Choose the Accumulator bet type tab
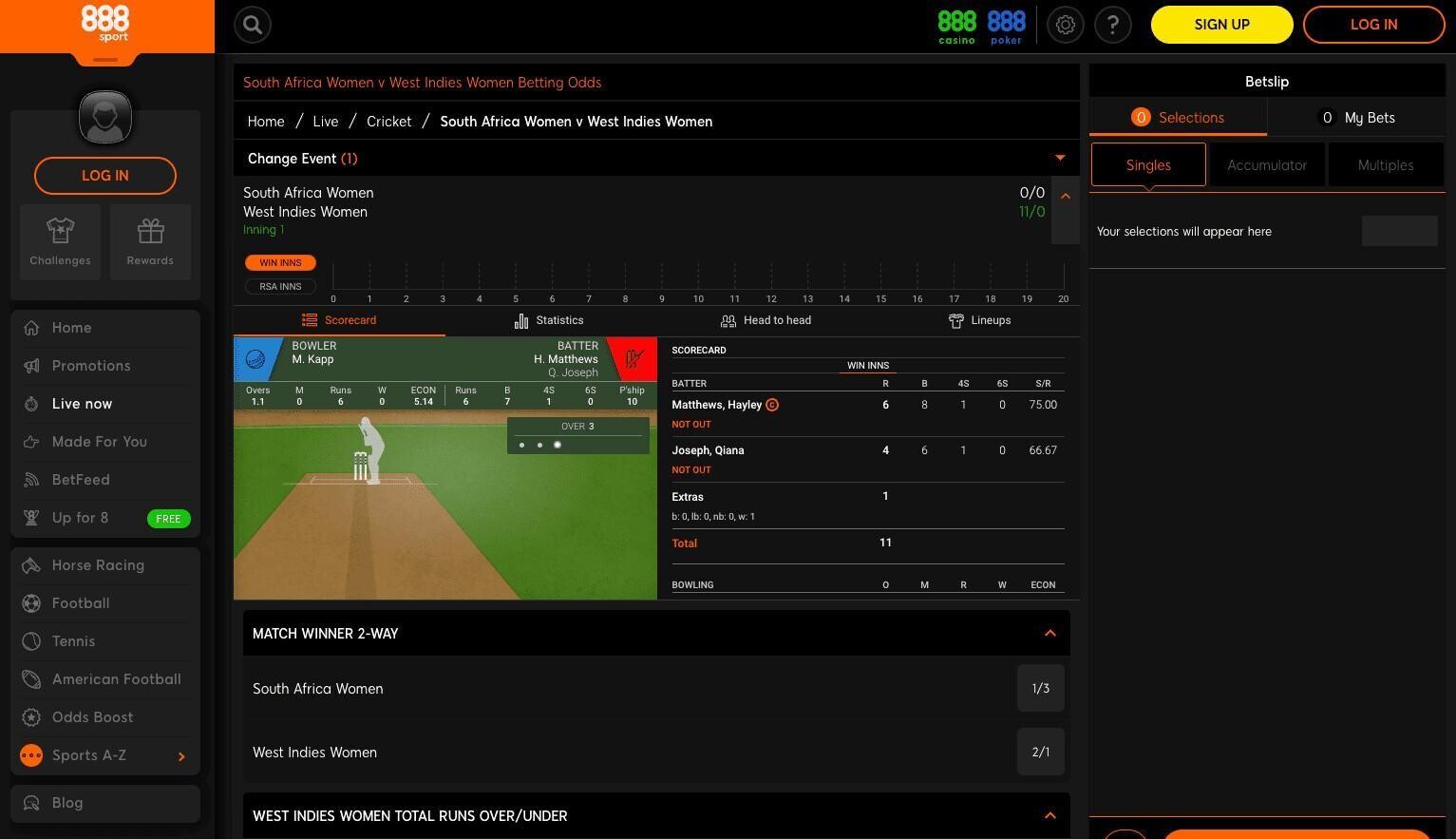This screenshot has height=839, width=1456. (x=1267, y=165)
